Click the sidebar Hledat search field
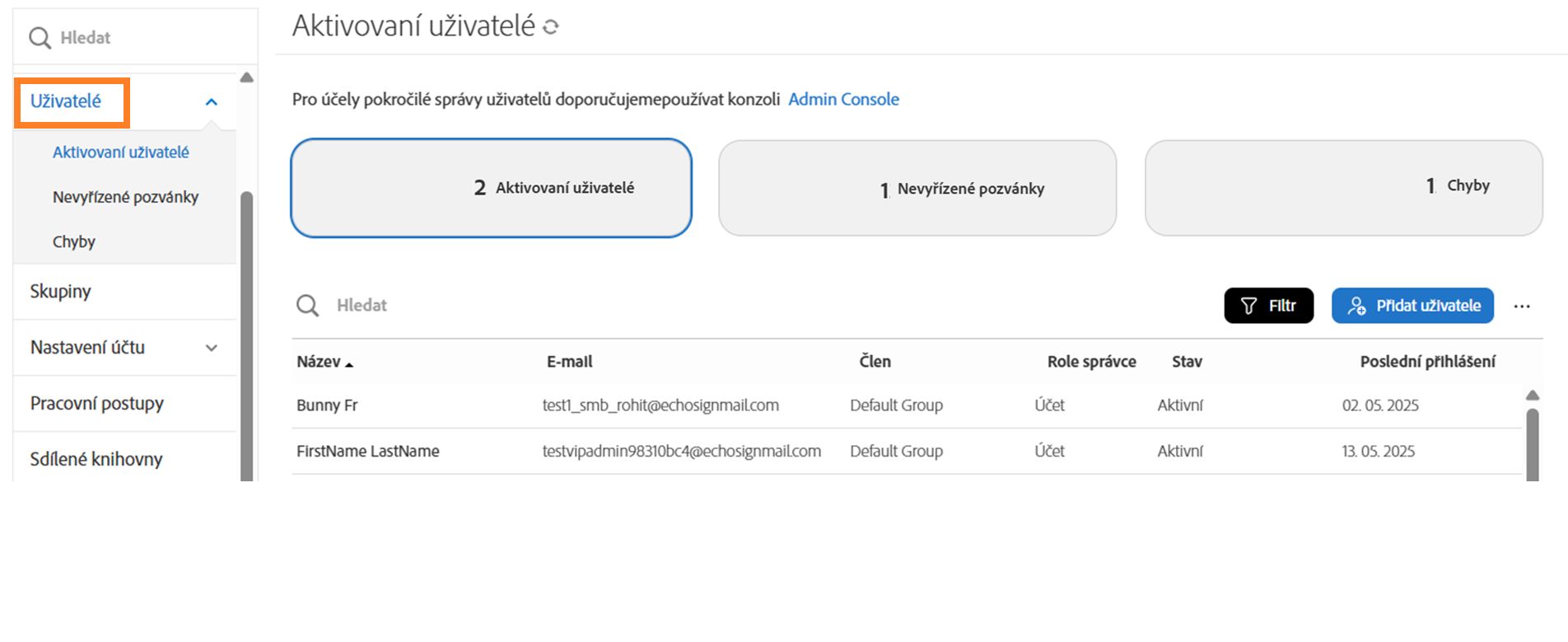This screenshot has height=642, width=1568. (135, 38)
